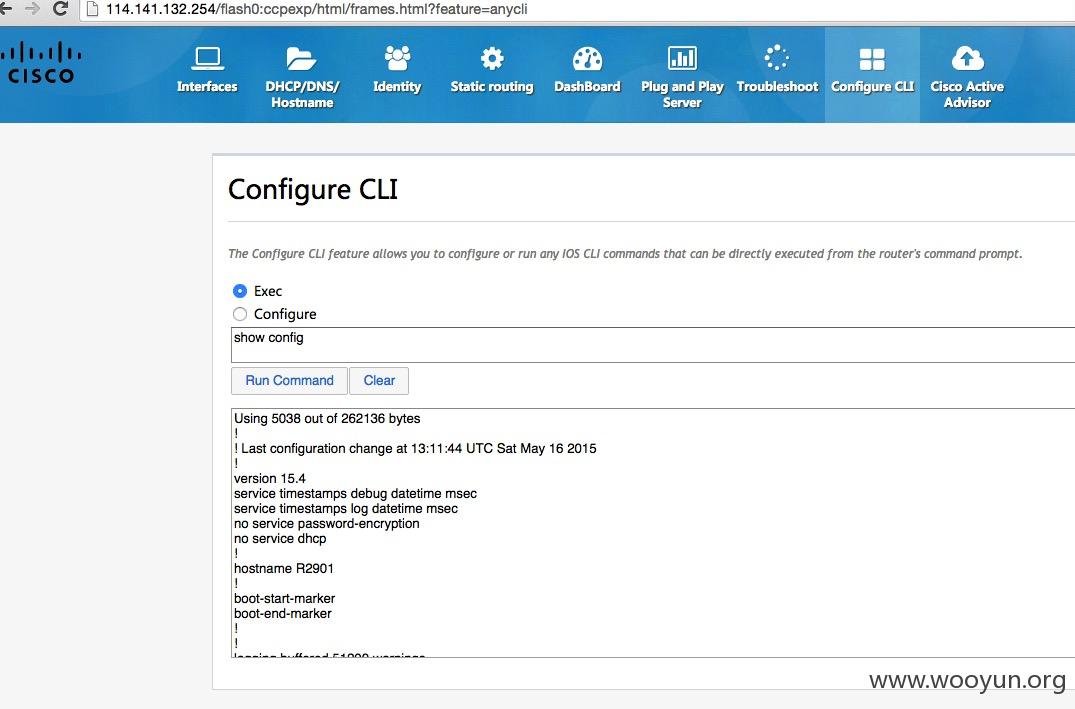The width and height of the screenshot is (1075, 709).
Task: Open the Identity users icon
Action: click(x=397, y=58)
